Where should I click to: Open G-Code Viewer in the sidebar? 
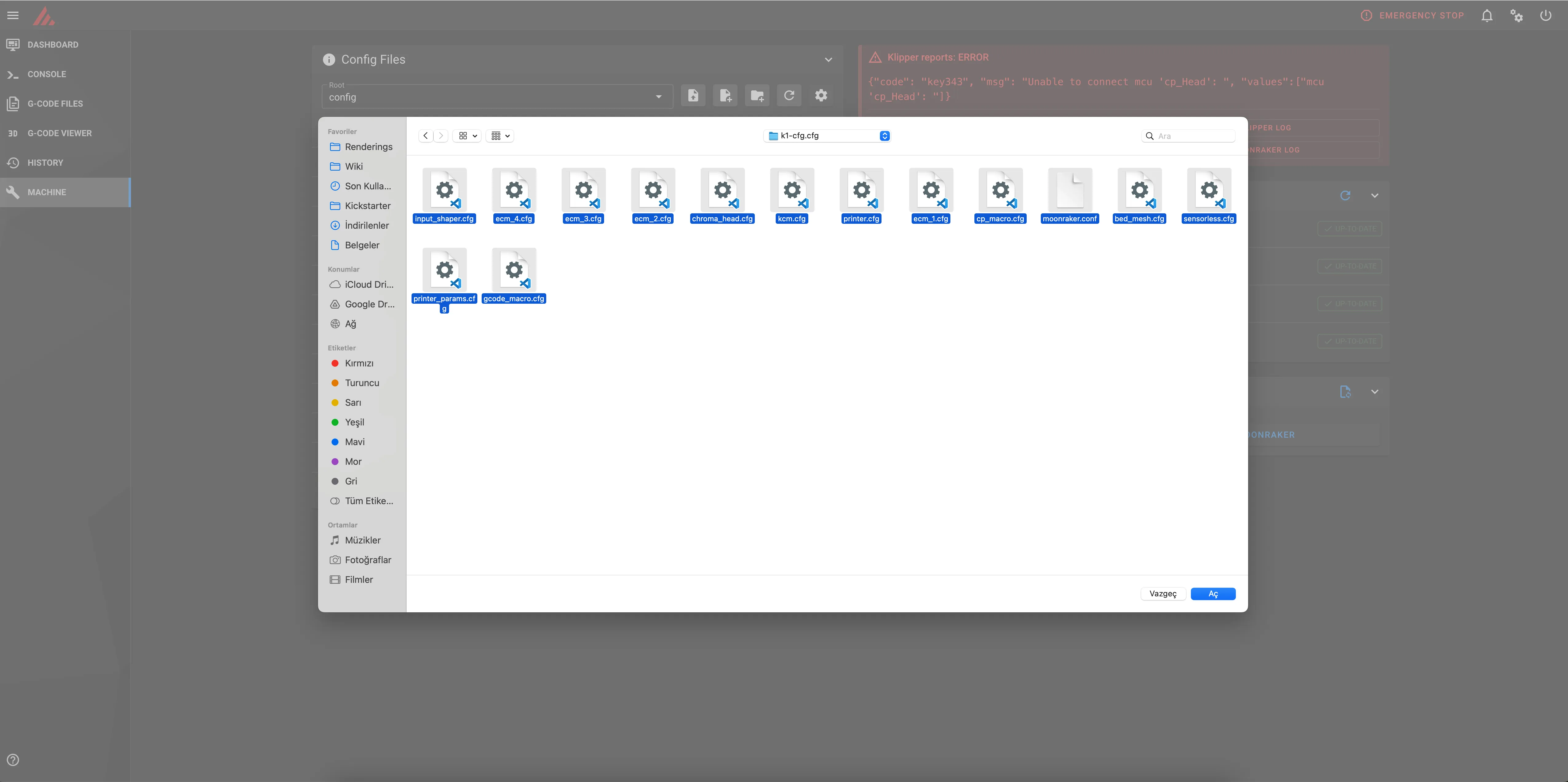coord(65,133)
